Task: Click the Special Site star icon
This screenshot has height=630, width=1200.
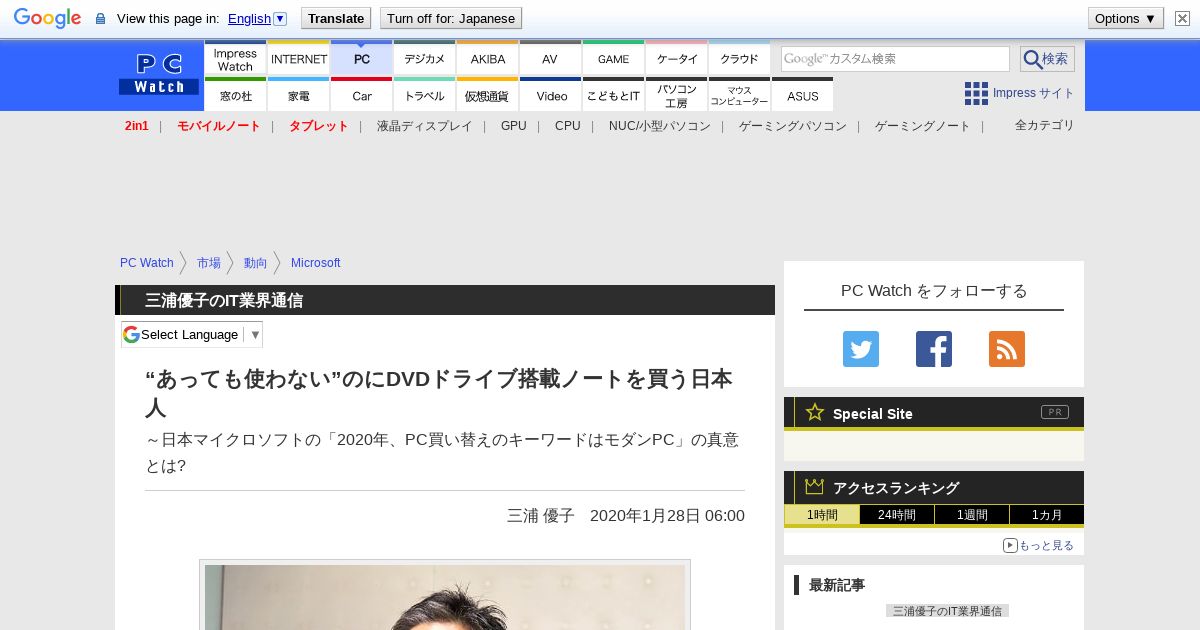Action: (x=815, y=412)
